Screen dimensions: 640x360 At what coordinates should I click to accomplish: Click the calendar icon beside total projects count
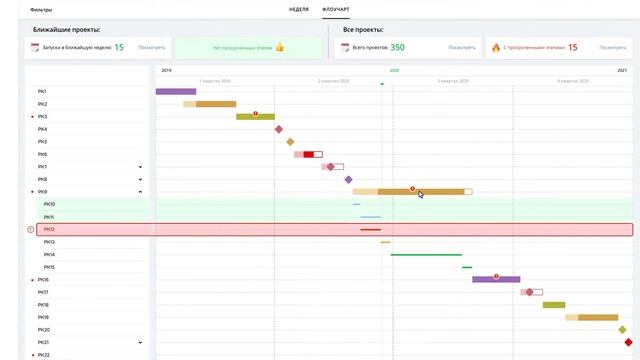tap(345, 47)
